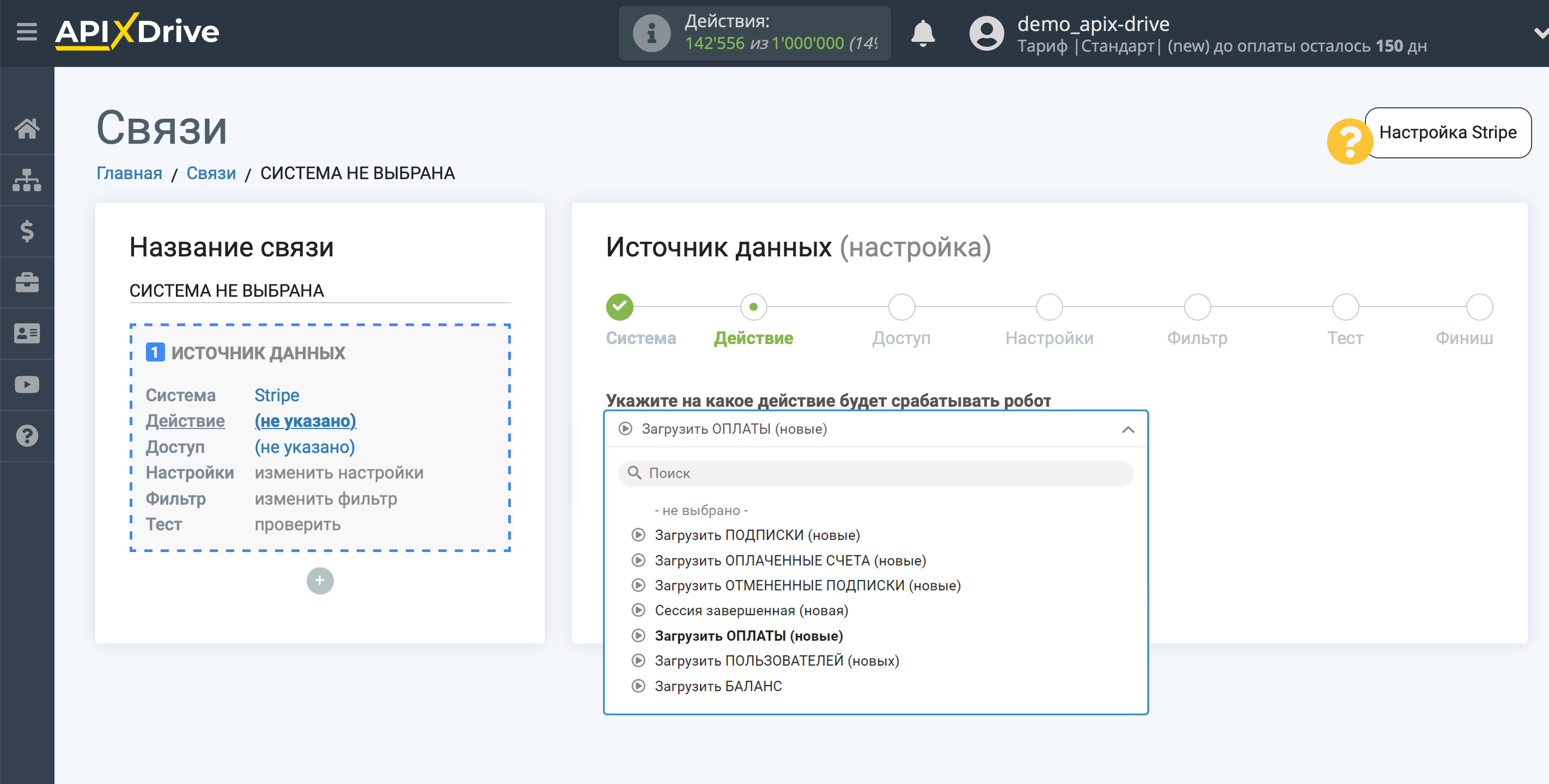This screenshot has width=1549, height=784.
Task: Click the Stripe system link
Action: [x=277, y=395]
